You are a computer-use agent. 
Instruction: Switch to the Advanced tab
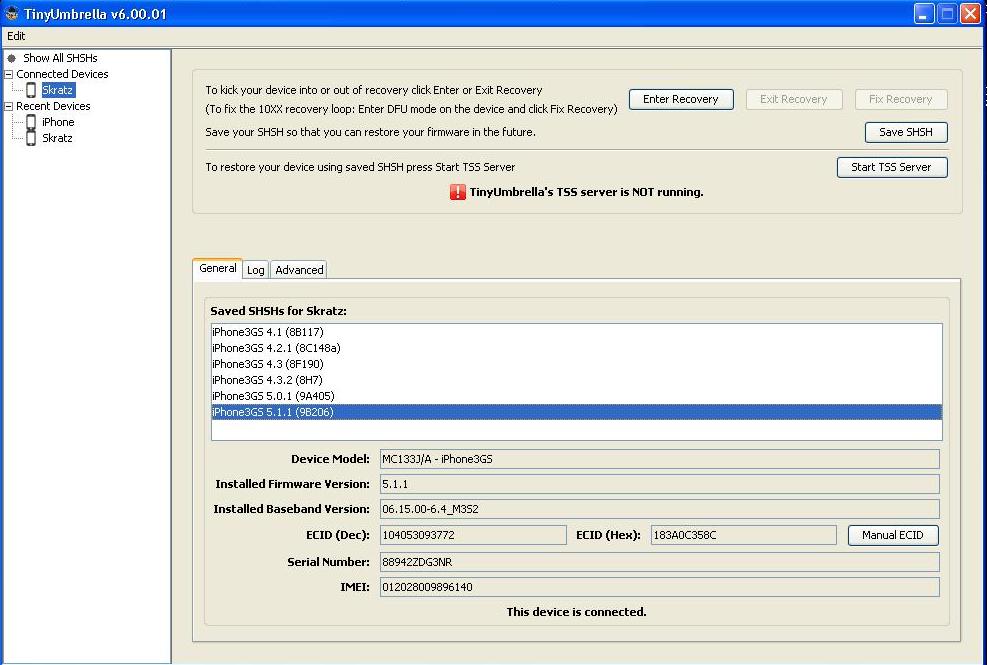[298, 269]
